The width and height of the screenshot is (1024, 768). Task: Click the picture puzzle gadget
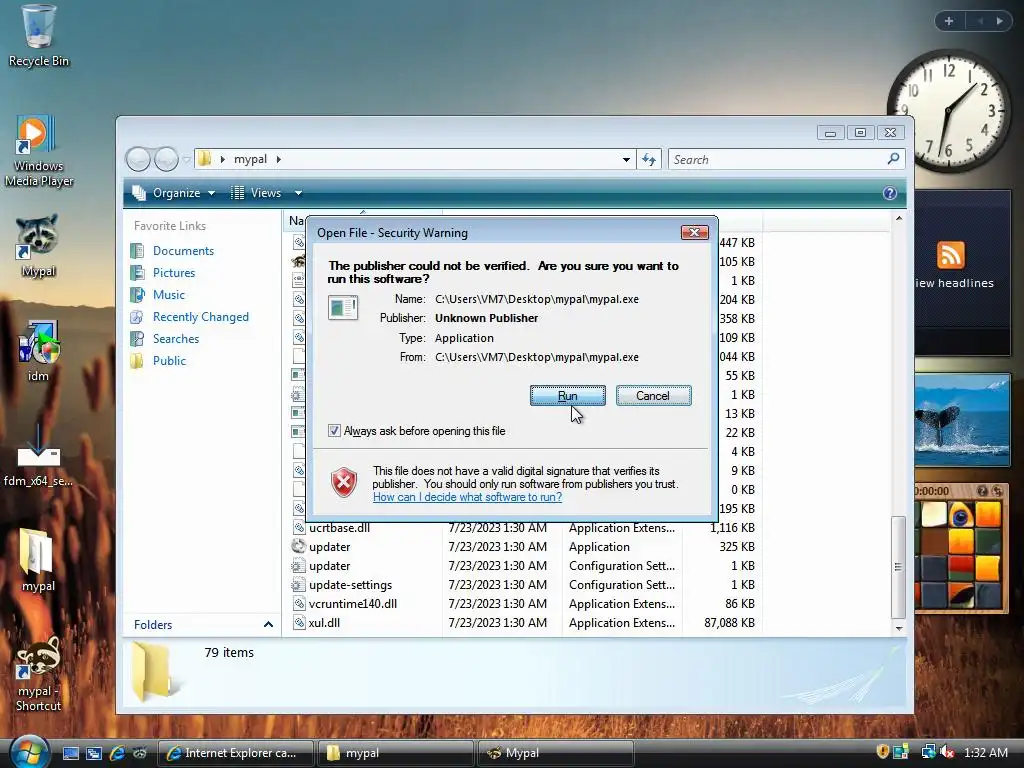(960, 549)
